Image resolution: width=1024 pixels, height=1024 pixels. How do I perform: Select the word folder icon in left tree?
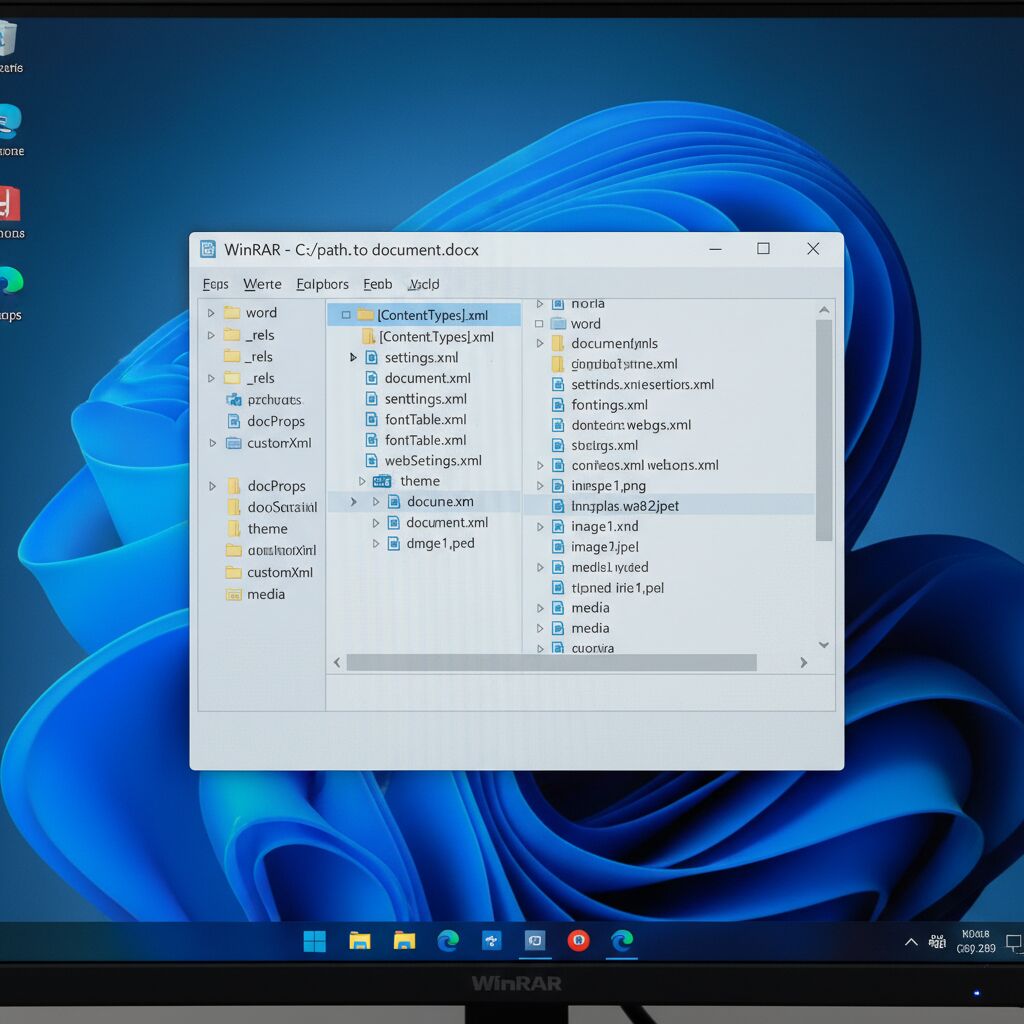[x=232, y=313]
